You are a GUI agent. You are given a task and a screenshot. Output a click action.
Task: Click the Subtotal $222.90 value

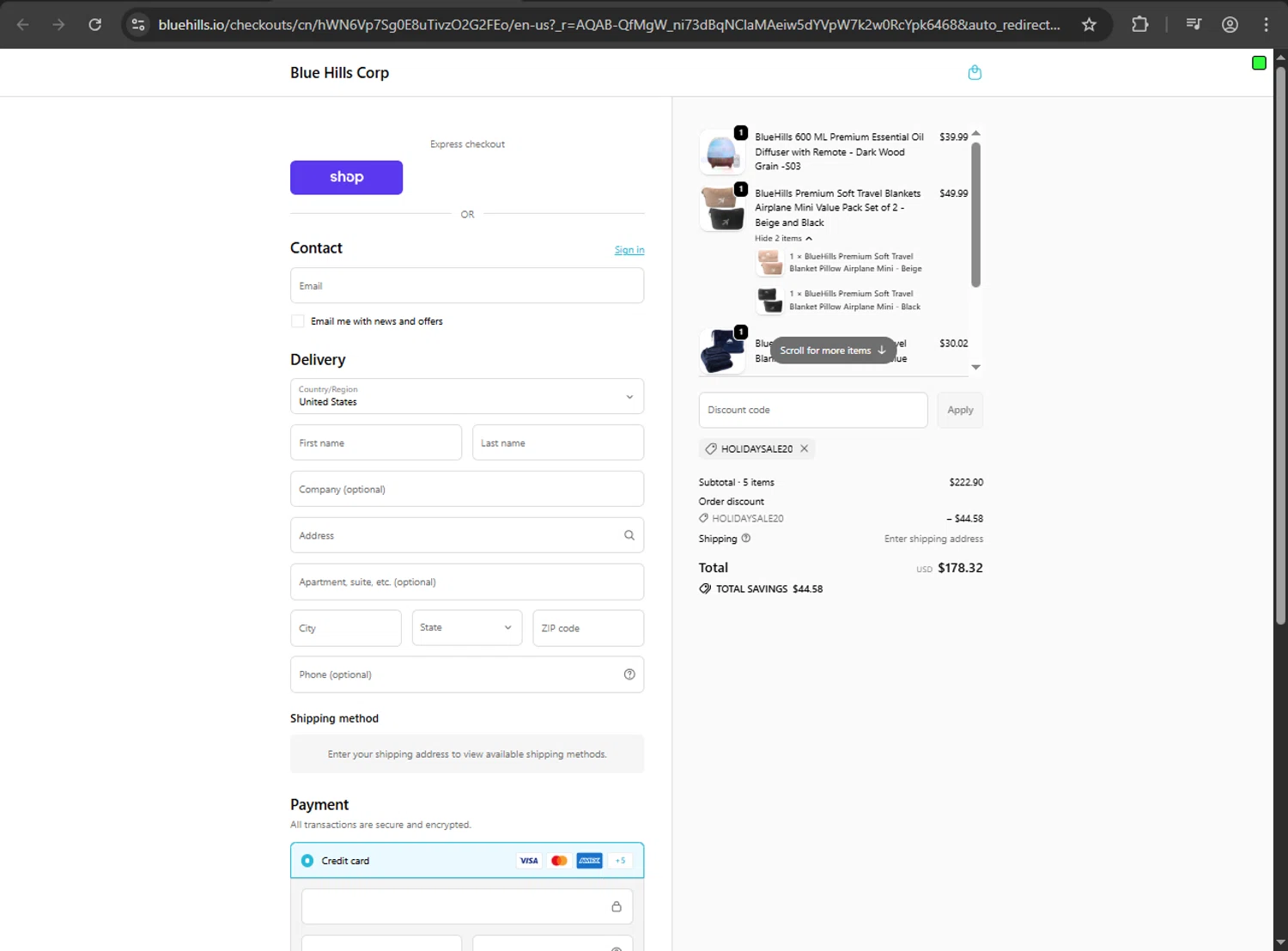point(966,483)
